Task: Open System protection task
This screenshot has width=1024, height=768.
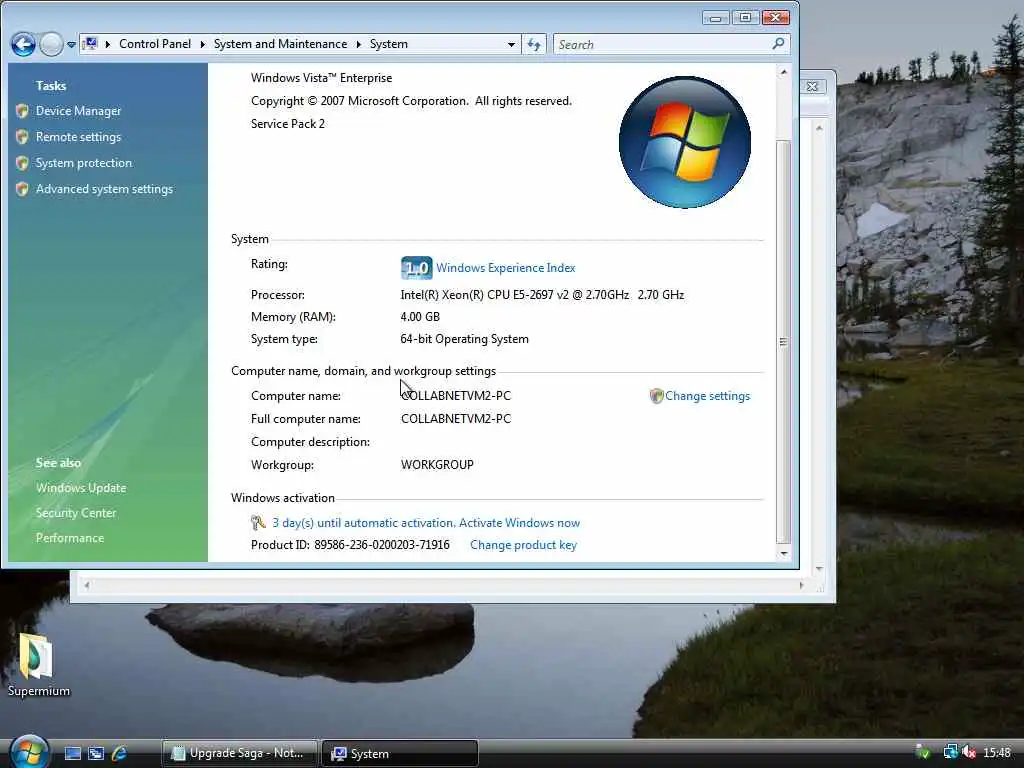Action: (84, 163)
